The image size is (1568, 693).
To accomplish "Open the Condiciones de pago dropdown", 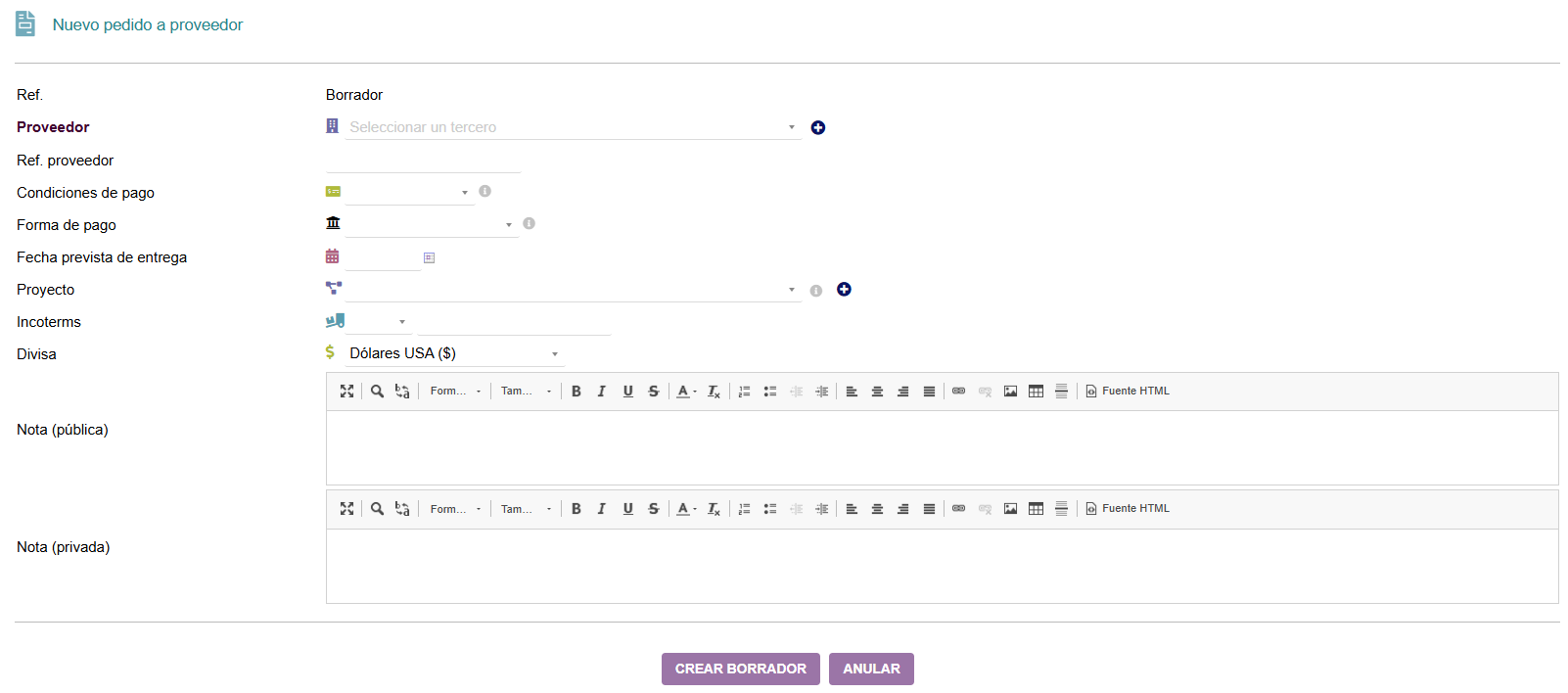I will point(409,193).
